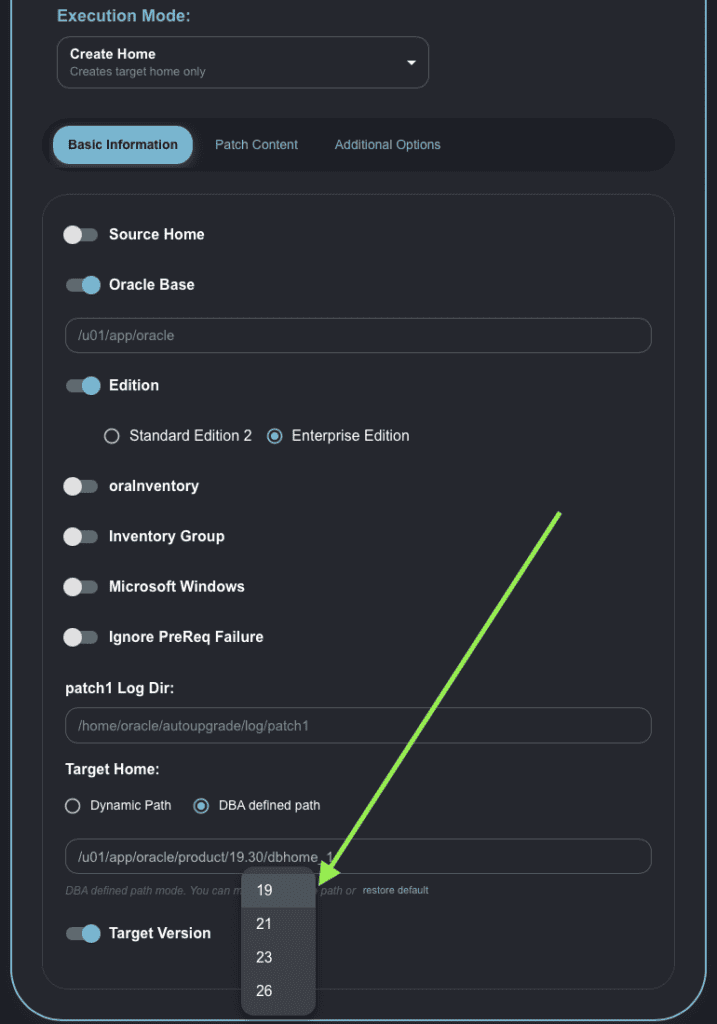Turn on Ignore PreReq Failure

click(82, 637)
